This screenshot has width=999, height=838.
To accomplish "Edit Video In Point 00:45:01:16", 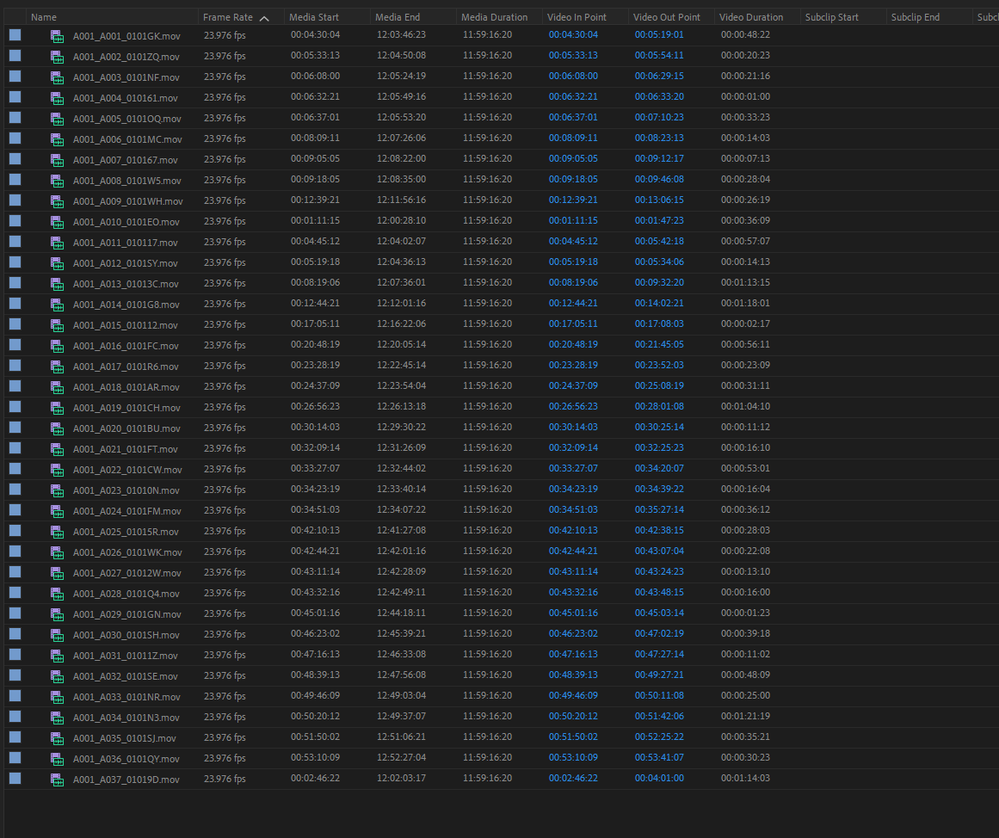I will (x=573, y=613).
